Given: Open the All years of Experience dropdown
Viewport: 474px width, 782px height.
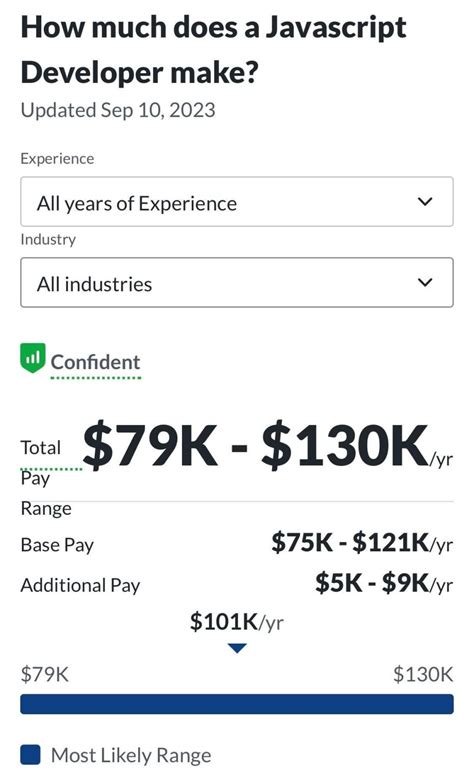Looking at the screenshot, I should click(x=237, y=201).
